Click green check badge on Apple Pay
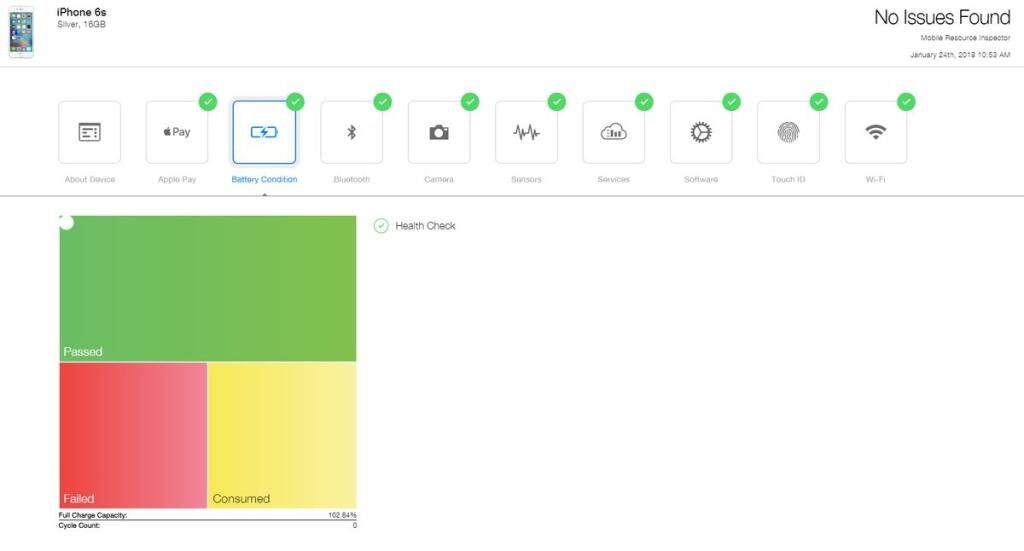The image size is (1024, 551). coord(208,102)
